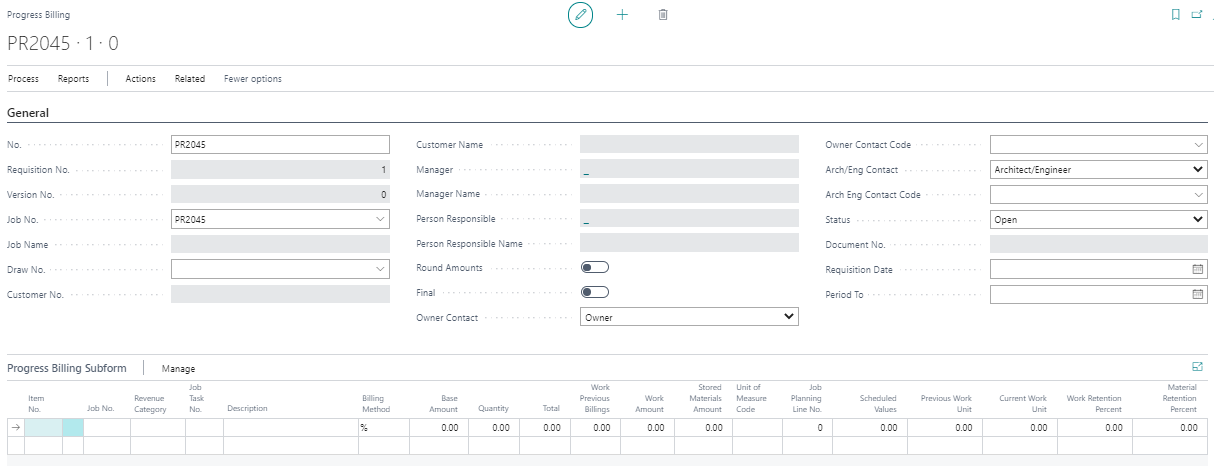
Task: Open the Owner Contact dropdown
Action: pyautogui.click(x=790, y=317)
